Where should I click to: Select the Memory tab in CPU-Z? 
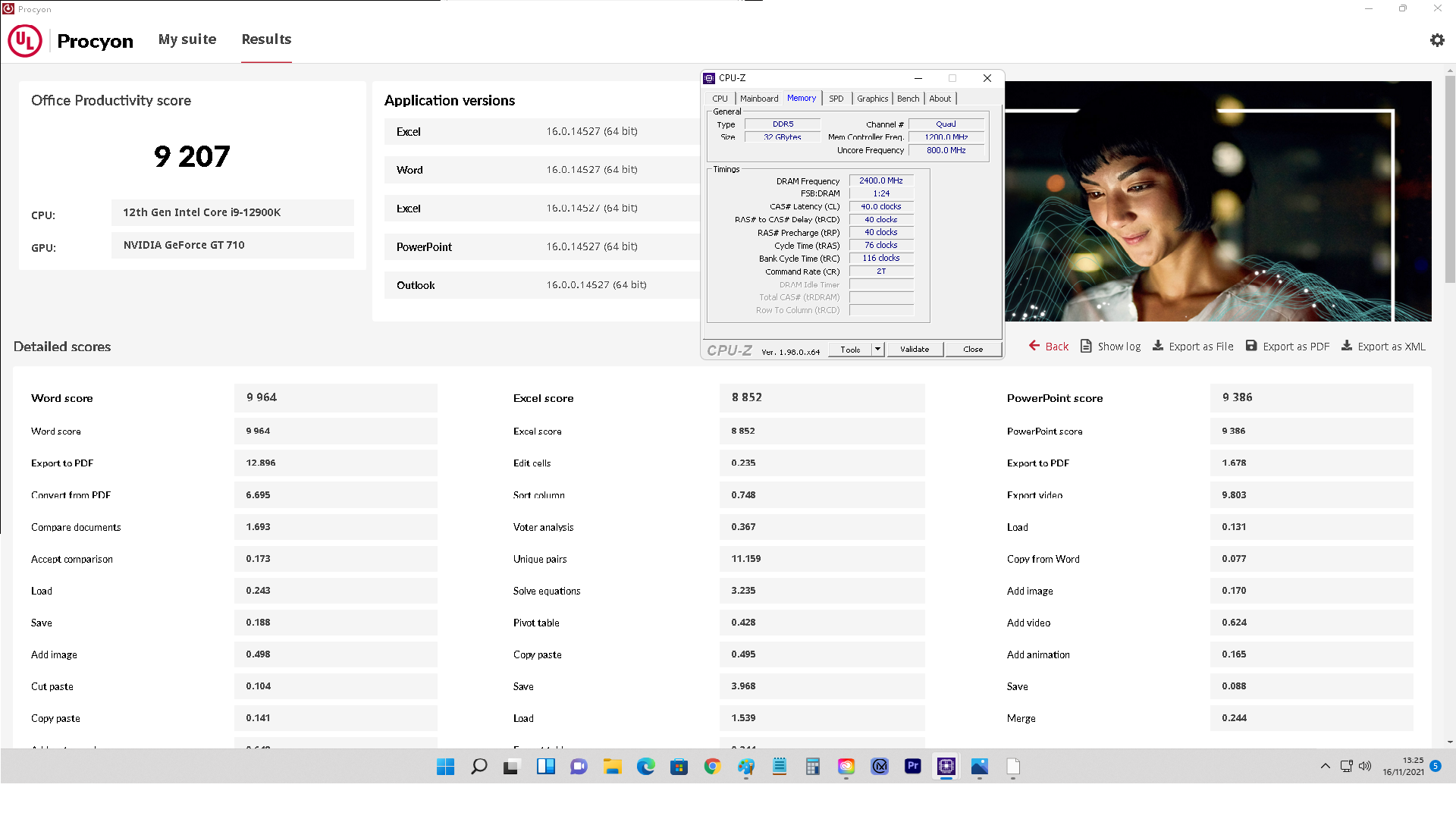pos(802,98)
